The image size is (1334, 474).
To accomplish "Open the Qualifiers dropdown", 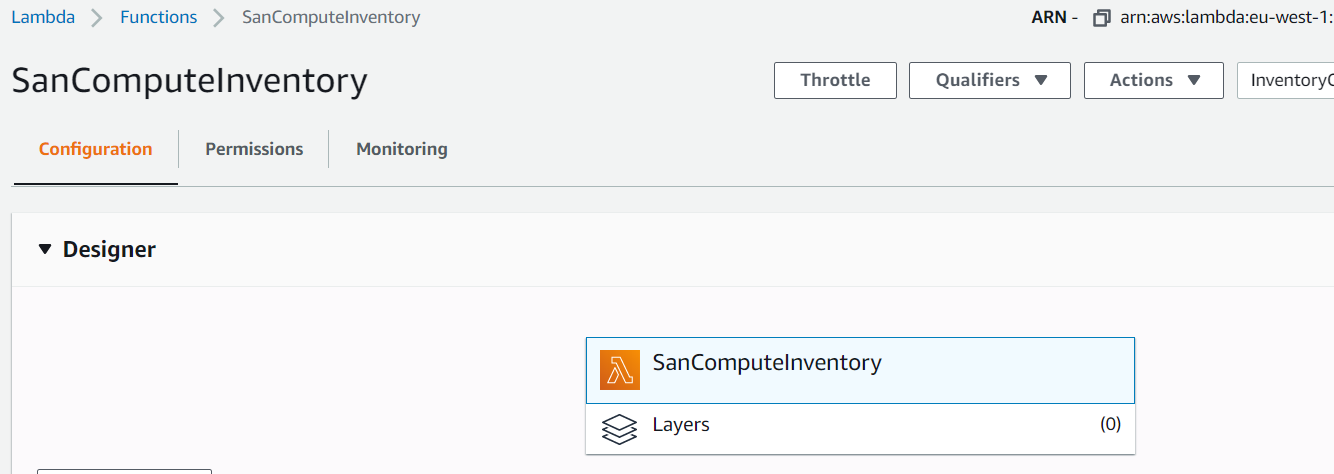I will point(990,80).
